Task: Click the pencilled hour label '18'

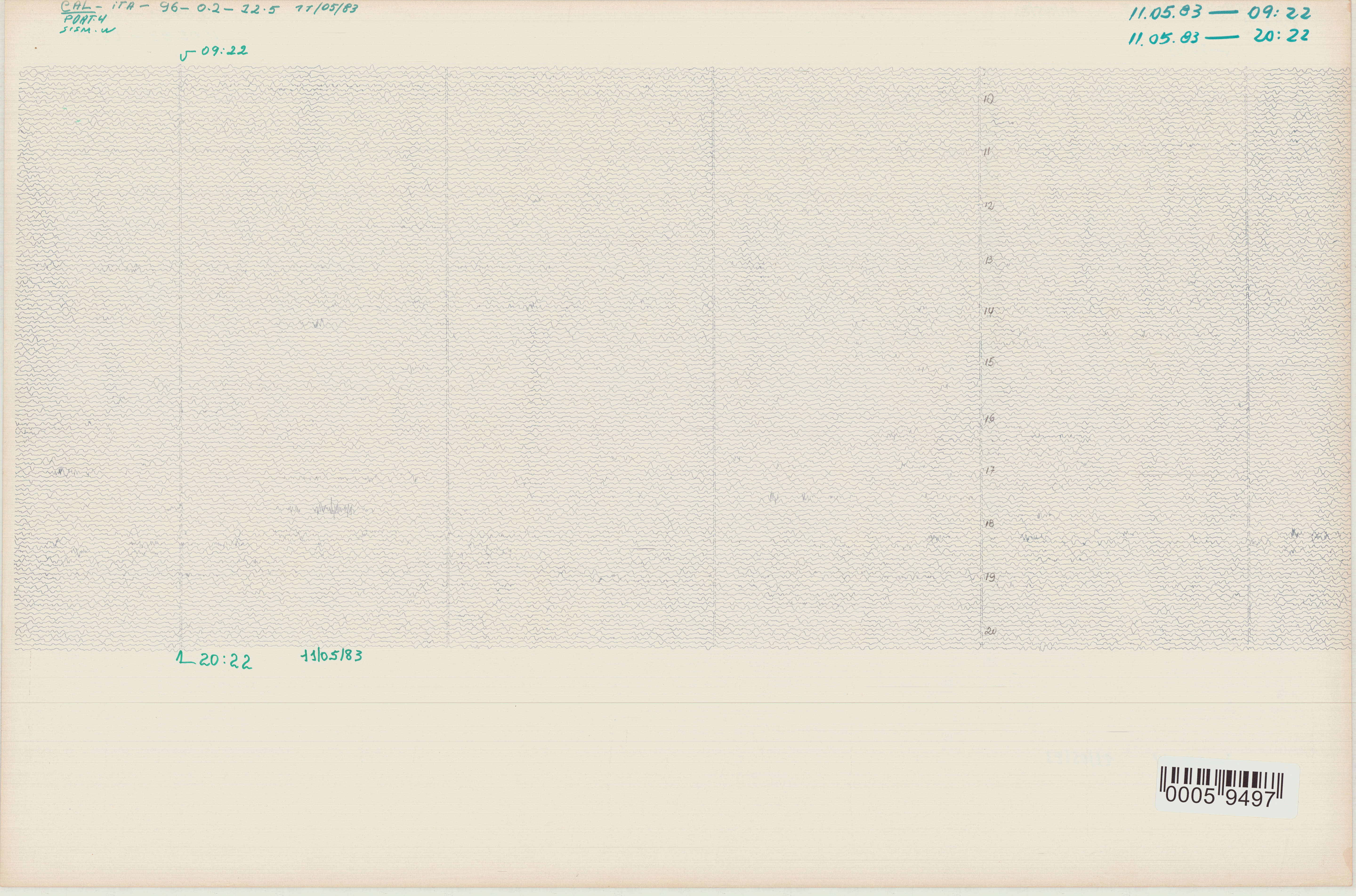Action: coord(990,523)
